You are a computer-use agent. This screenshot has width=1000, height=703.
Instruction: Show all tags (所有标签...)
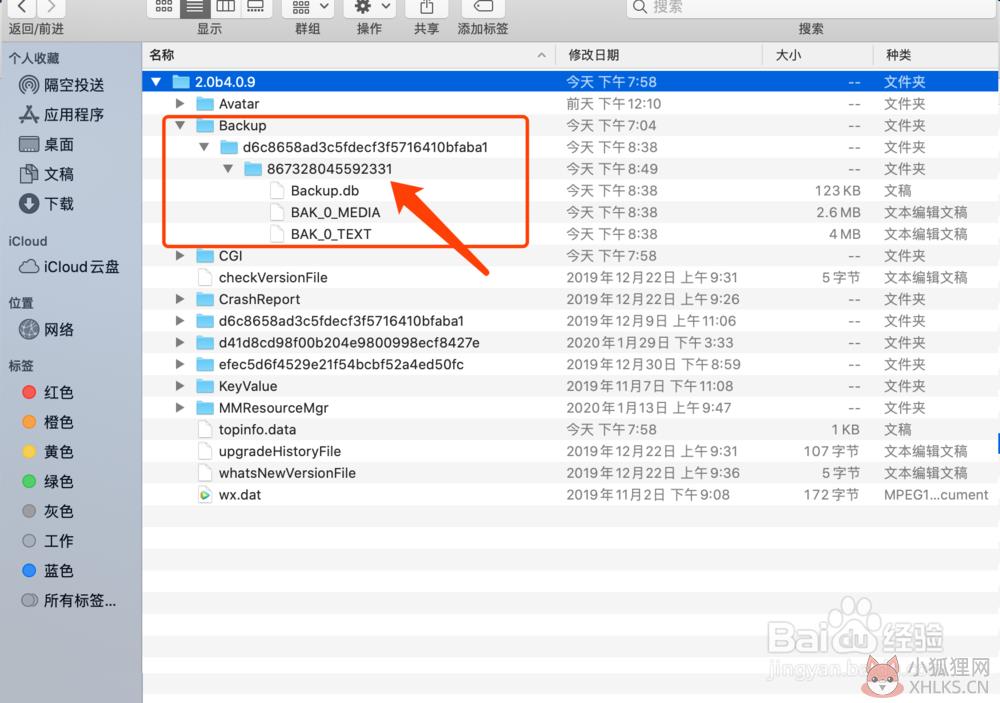pos(69,601)
